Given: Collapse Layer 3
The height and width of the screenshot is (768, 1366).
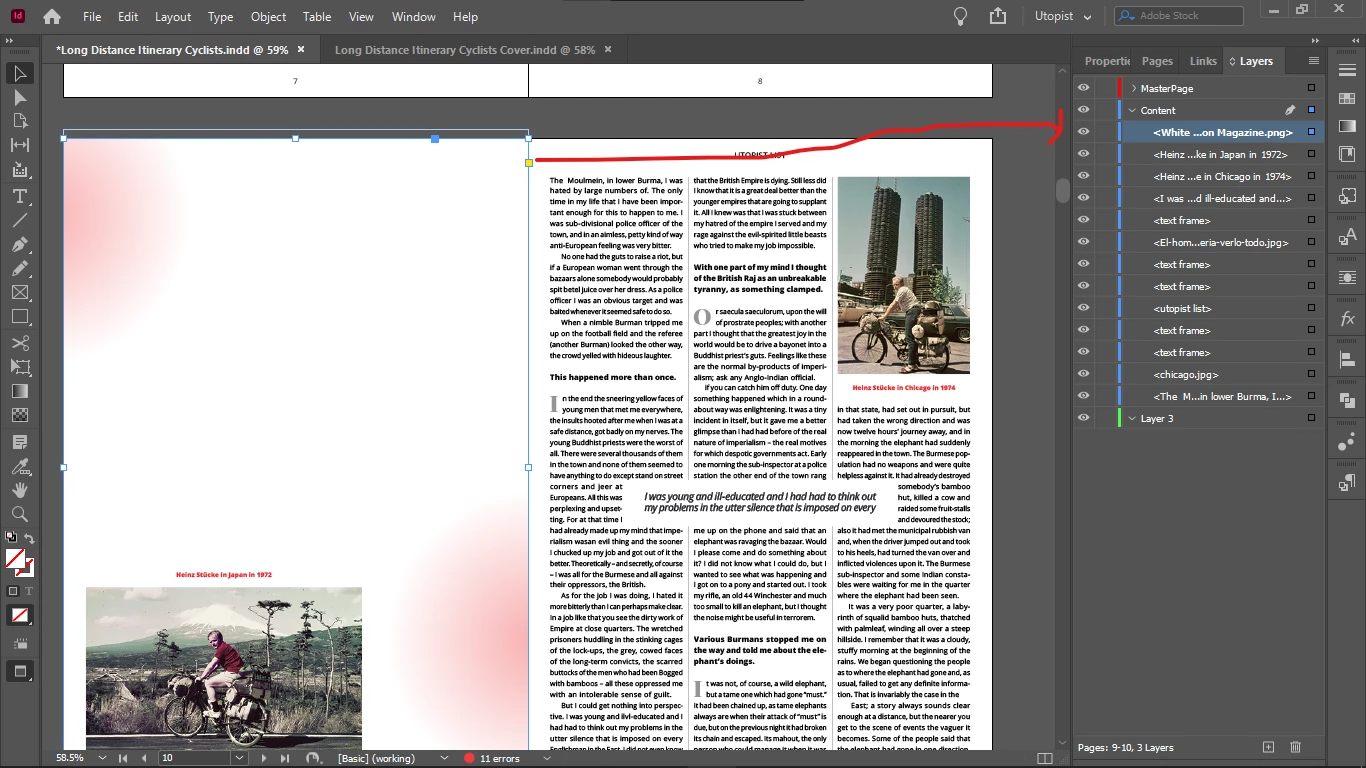Looking at the screenshot, I should (1133, 418).
